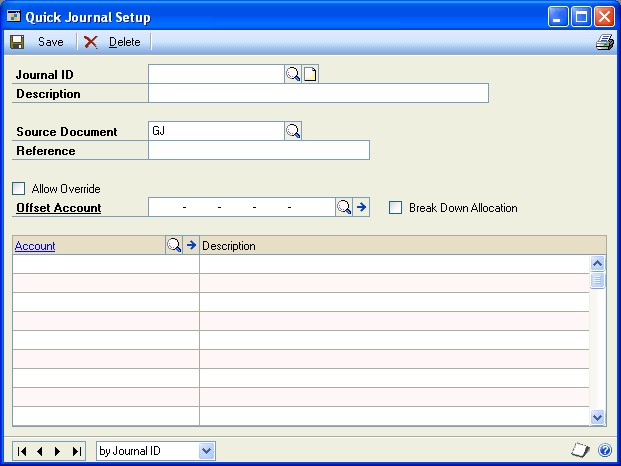
Task: Open Offset Account lookup magnifier
Action: click(x=344, y=207)
